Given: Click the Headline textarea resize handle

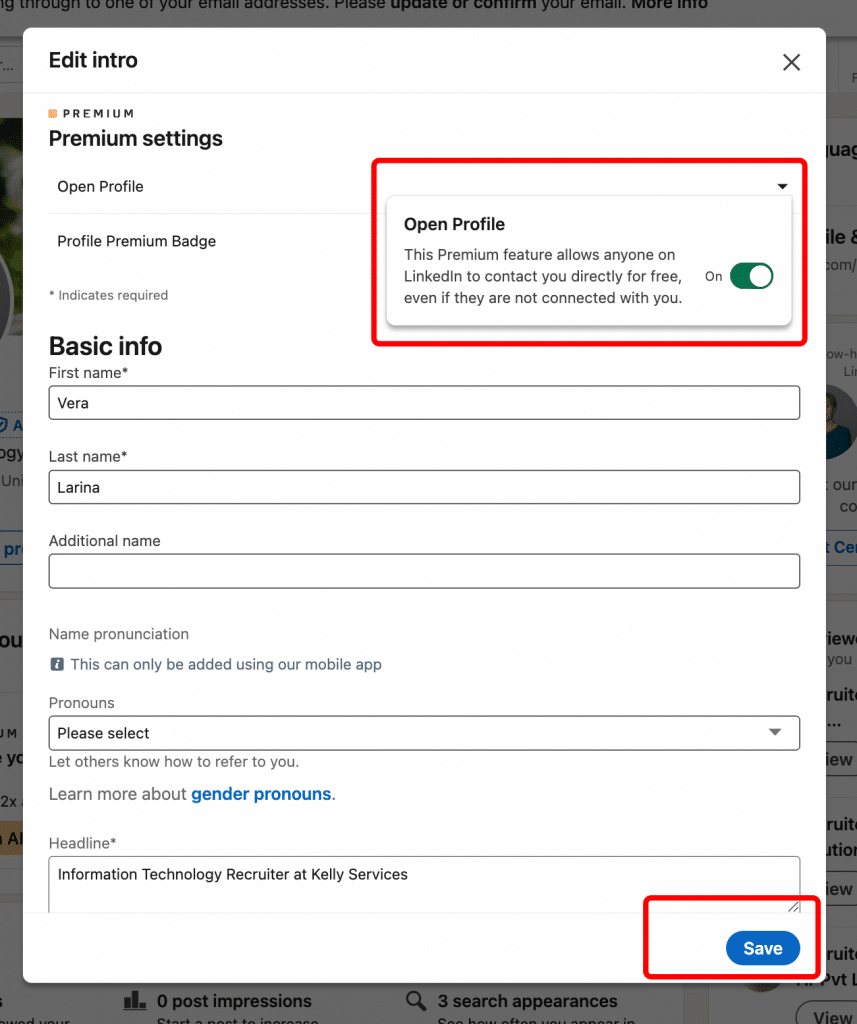Looking at the screenshot, I should pos(792,906).
